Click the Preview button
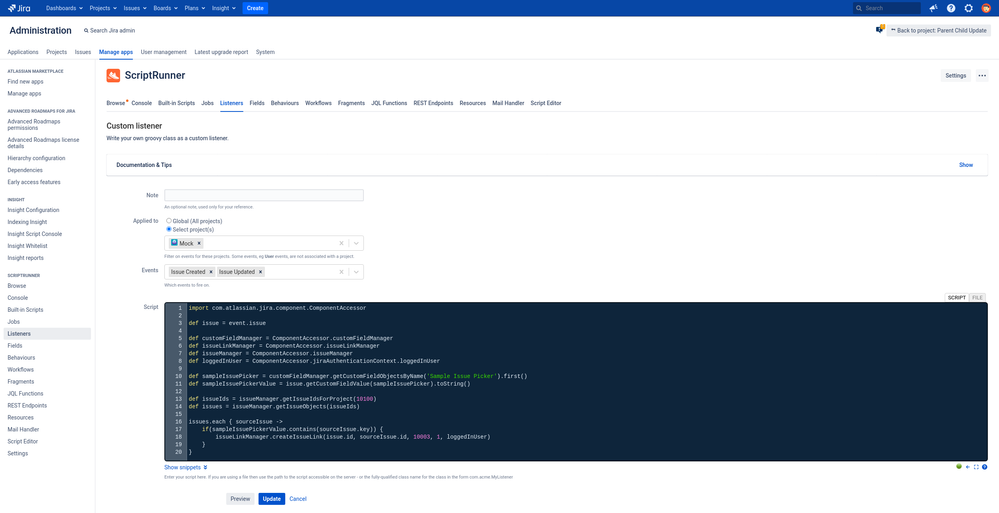 click(x=240, y=499)
